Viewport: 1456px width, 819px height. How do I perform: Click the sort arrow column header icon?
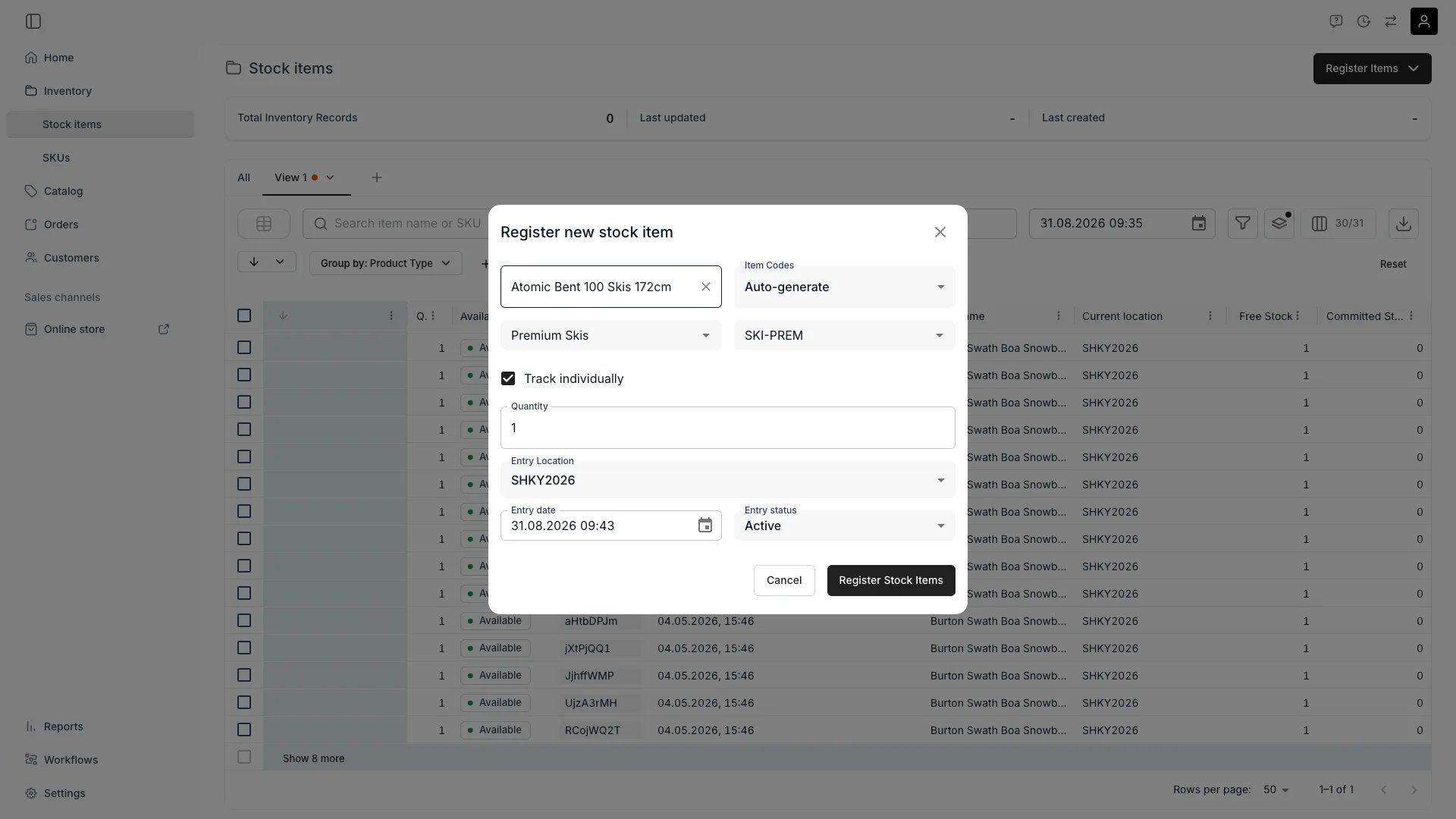coord(283,315)
